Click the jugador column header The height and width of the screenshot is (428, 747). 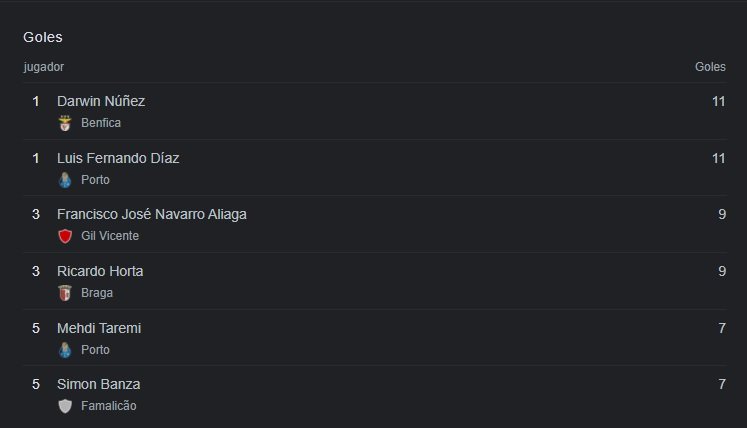(44, 67)
